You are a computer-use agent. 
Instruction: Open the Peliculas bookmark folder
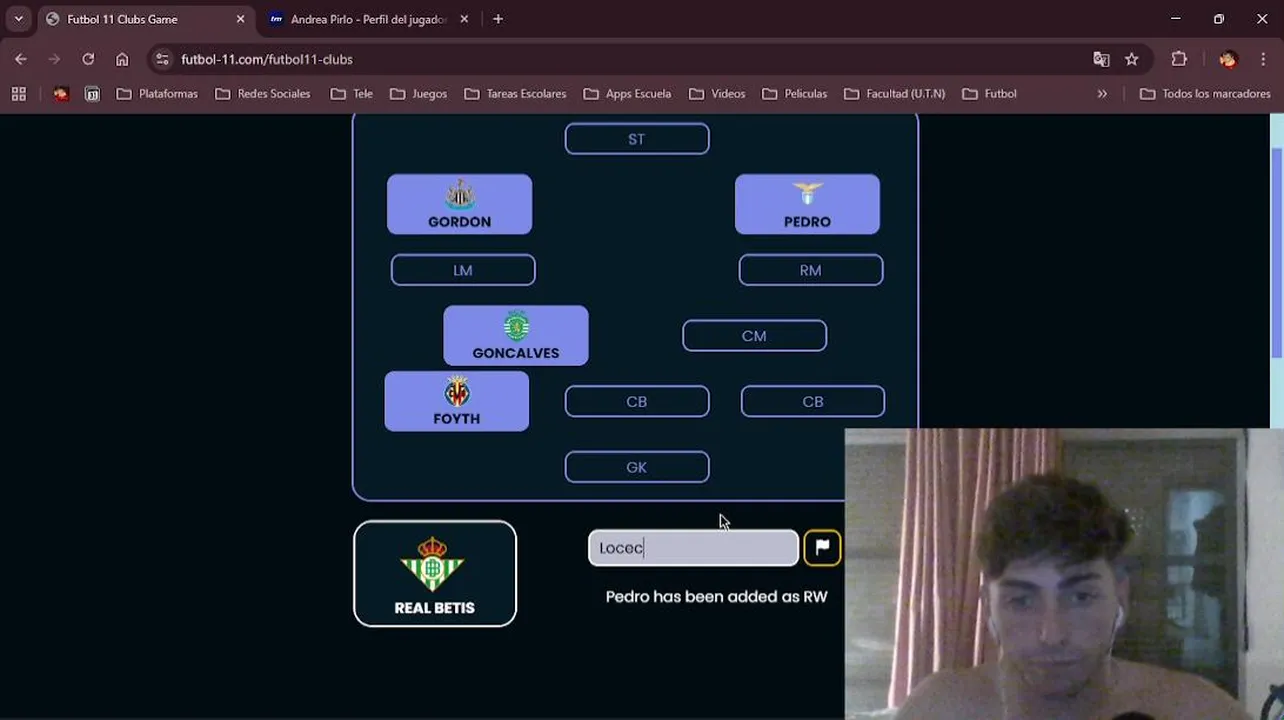(x=795, y=94)
